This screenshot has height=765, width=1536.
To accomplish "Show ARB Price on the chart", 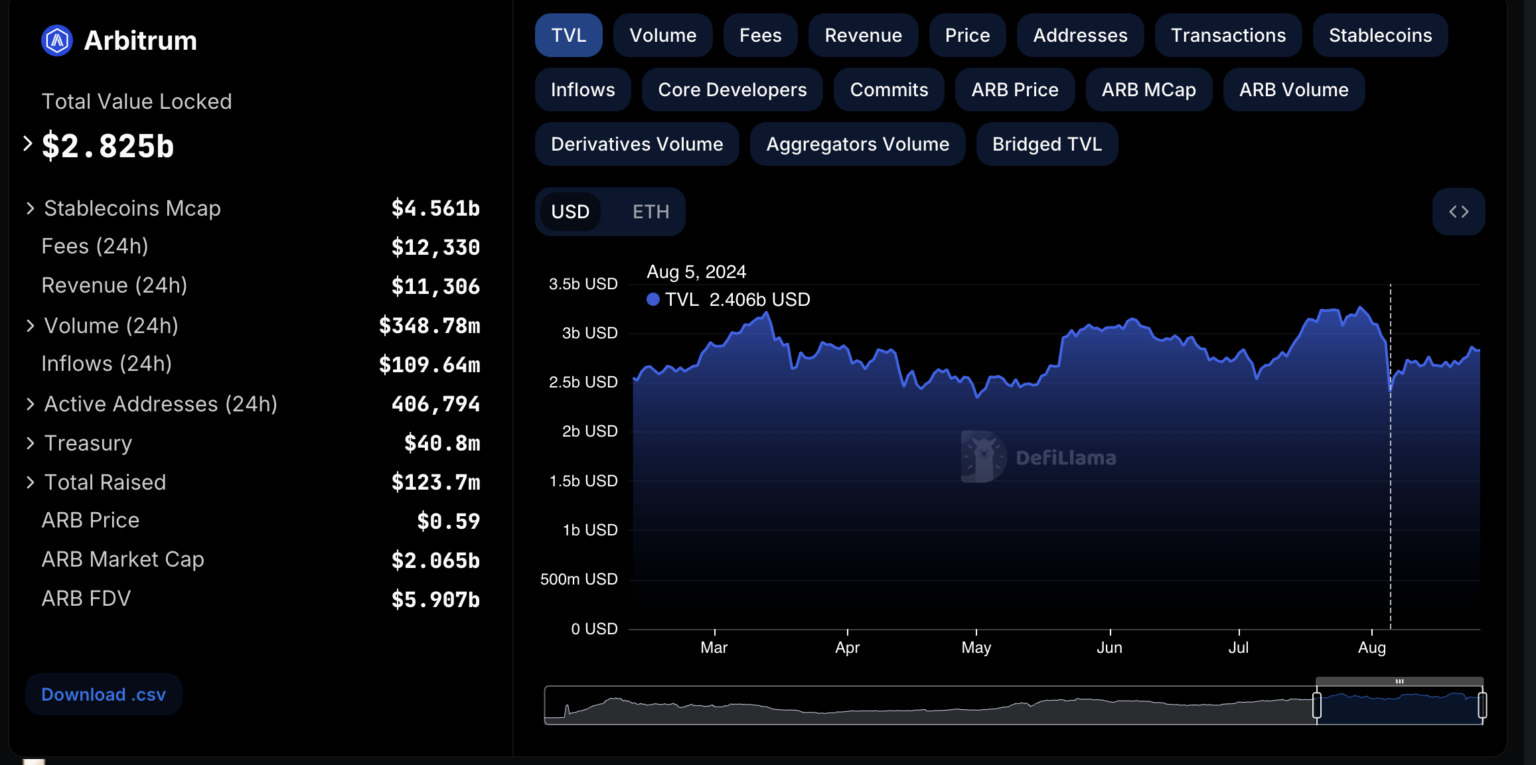I will [1015, 89].
